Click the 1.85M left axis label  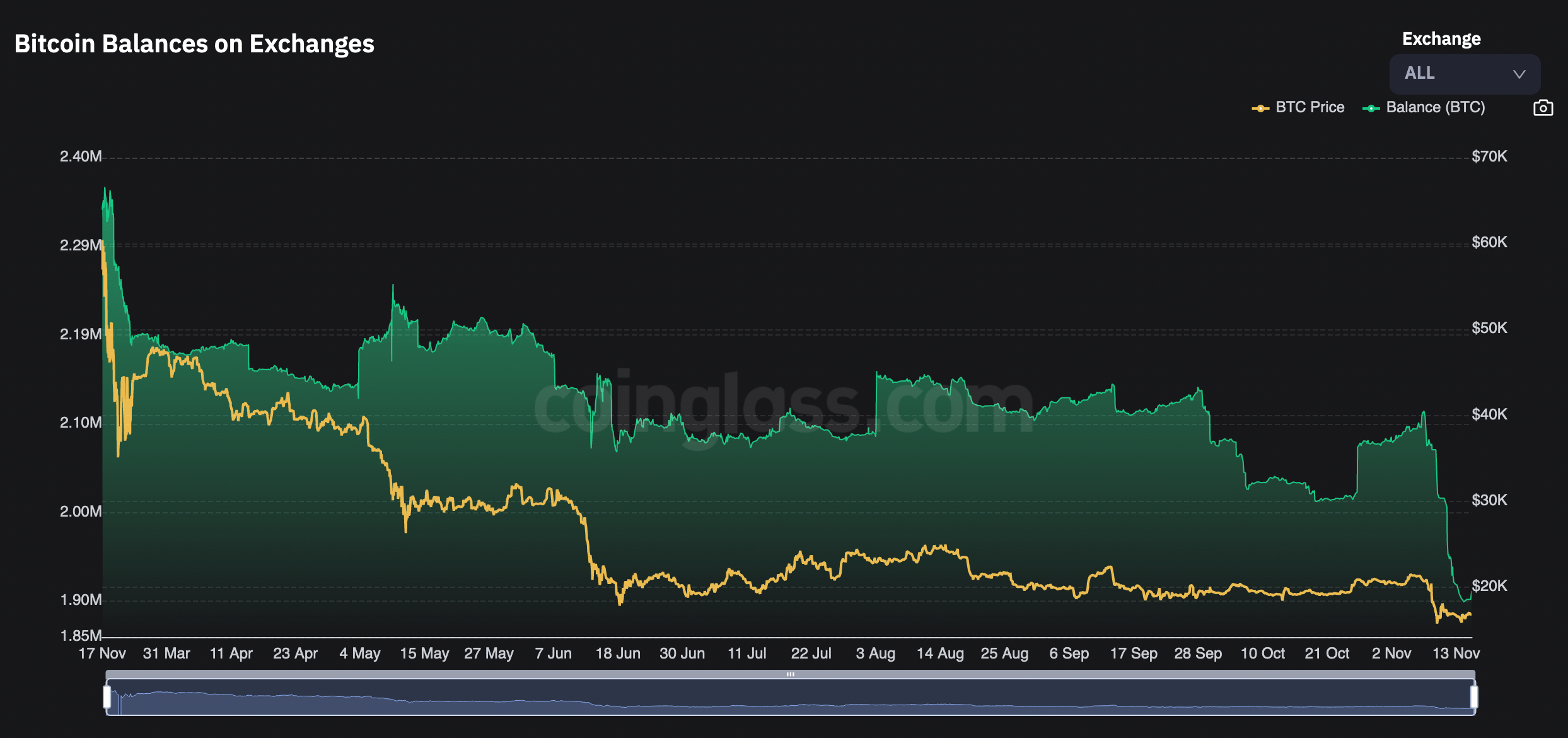tap(81, 636)
